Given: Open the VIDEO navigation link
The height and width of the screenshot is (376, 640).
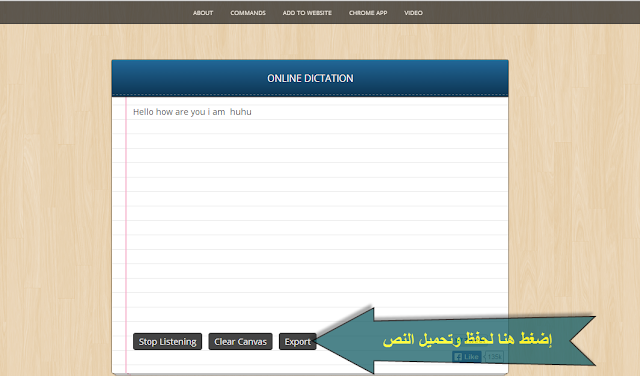Looking at the screenshot, I should (413, 13).
